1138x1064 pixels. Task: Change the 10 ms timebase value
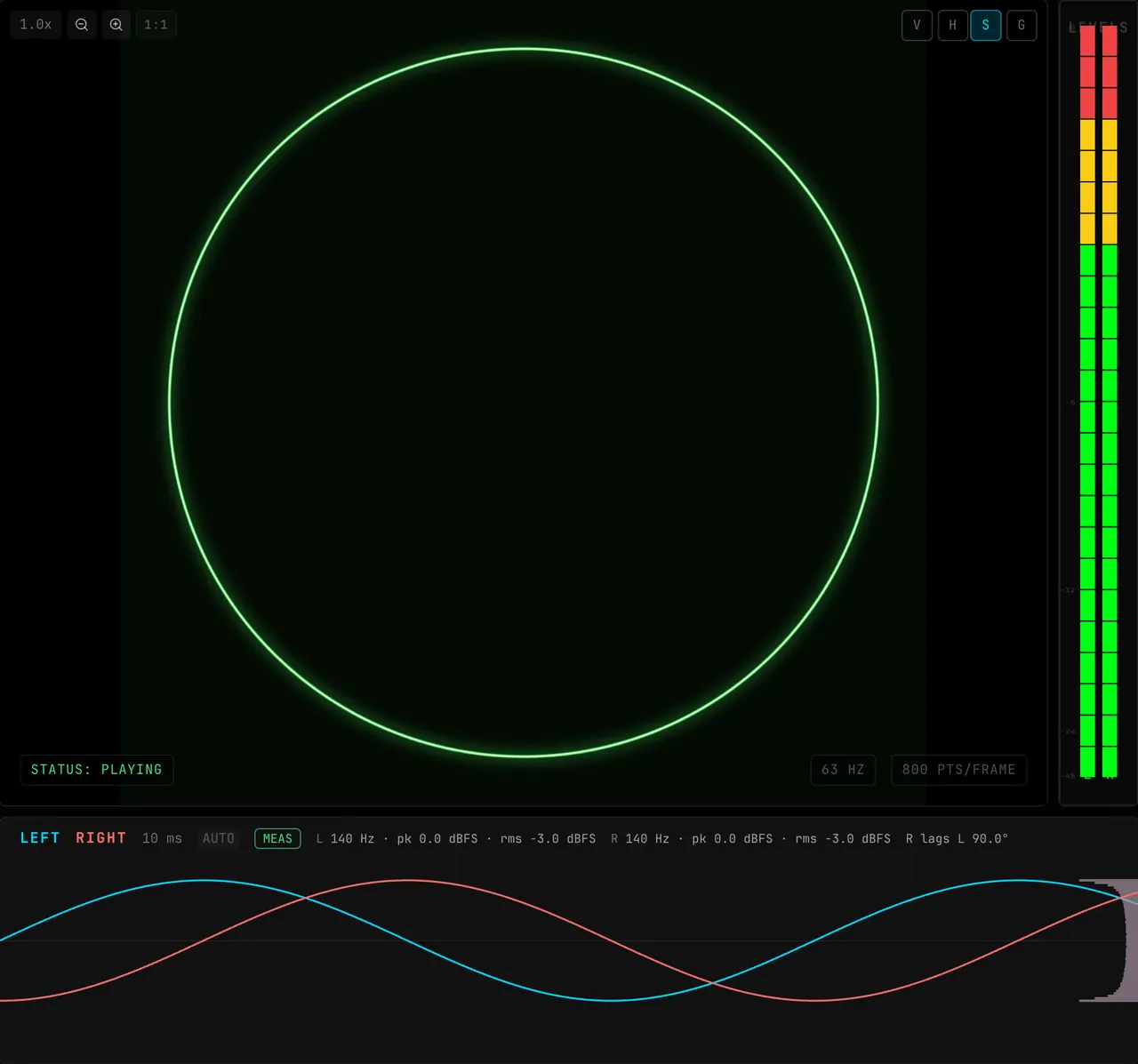[x=162, y=838]
